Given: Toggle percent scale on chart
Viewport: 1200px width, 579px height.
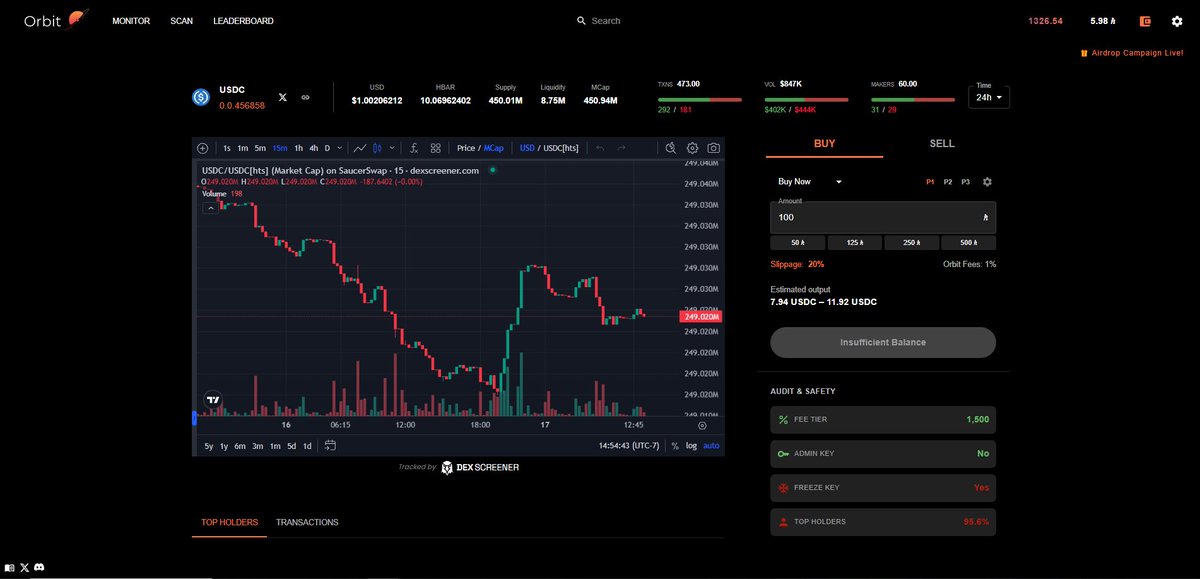Looking at the screenshot, I should [675, 446].
